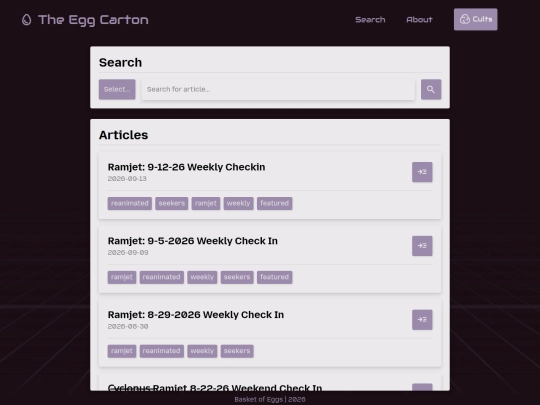Select weekly tag on 9-12-26 article
This screenshot has height=405, width=540.
[x=238, y=204]
